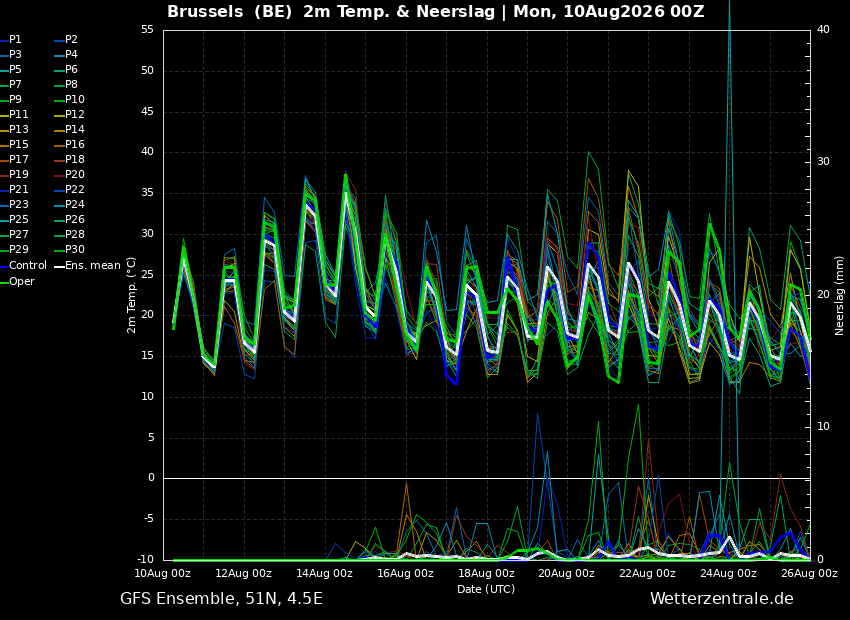Screen dimensions: 850x620
Task: Click the 14Aug 00z axis label
Action: [325, 573]
